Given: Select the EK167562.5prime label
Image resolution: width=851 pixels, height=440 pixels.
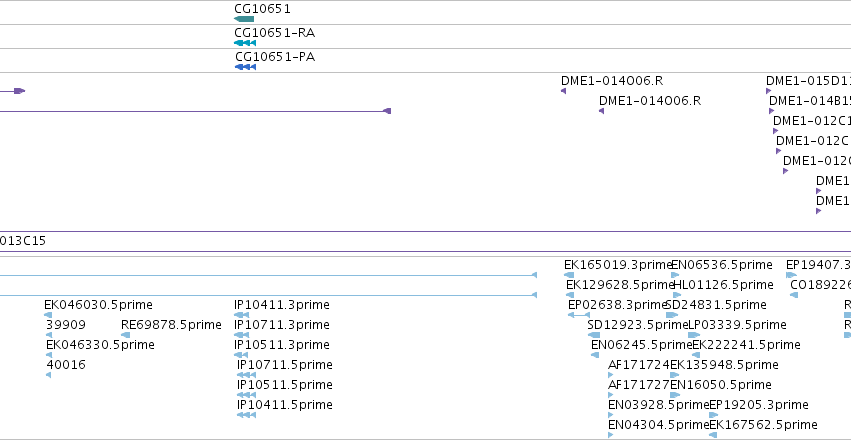Looking at the screenshot, I should coord(763,425).
